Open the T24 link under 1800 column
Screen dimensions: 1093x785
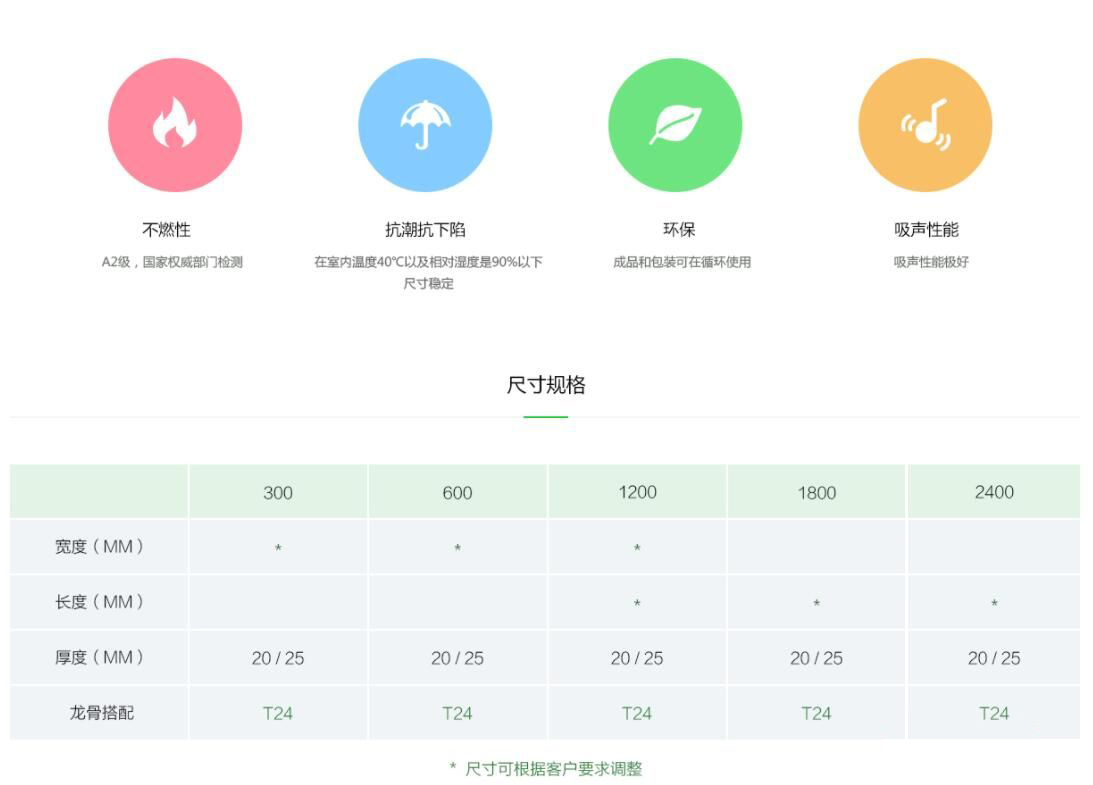pyautogui.click(x=816, y=713)
